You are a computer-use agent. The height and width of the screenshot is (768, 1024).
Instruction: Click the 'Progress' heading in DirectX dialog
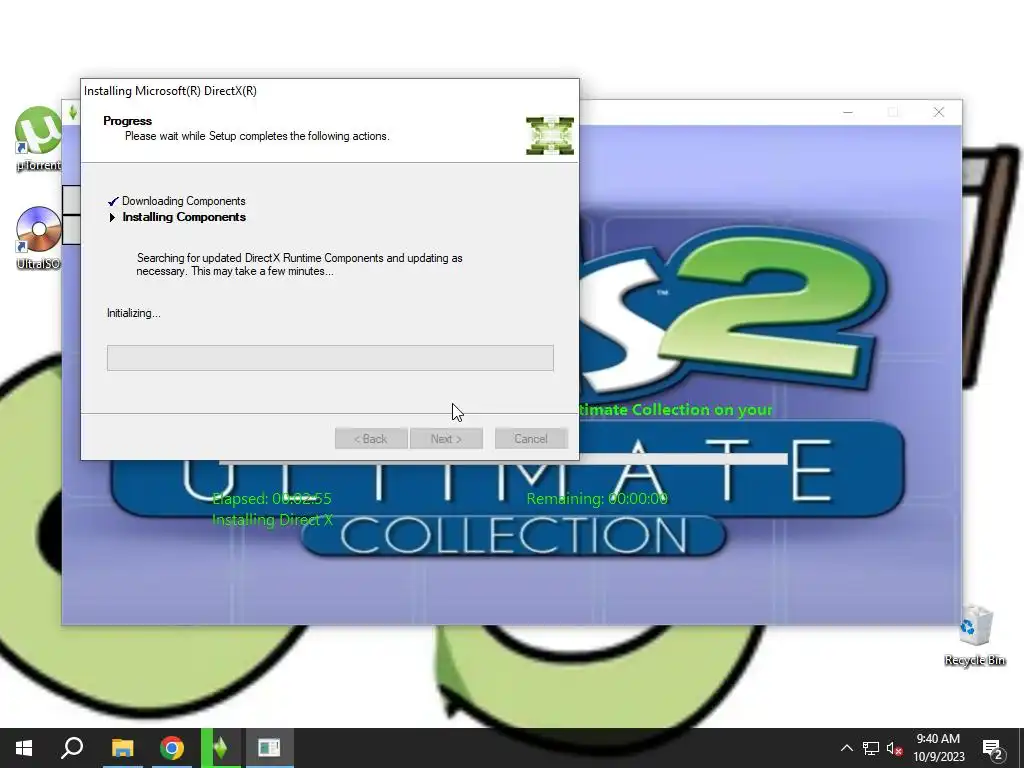(127, 121)
